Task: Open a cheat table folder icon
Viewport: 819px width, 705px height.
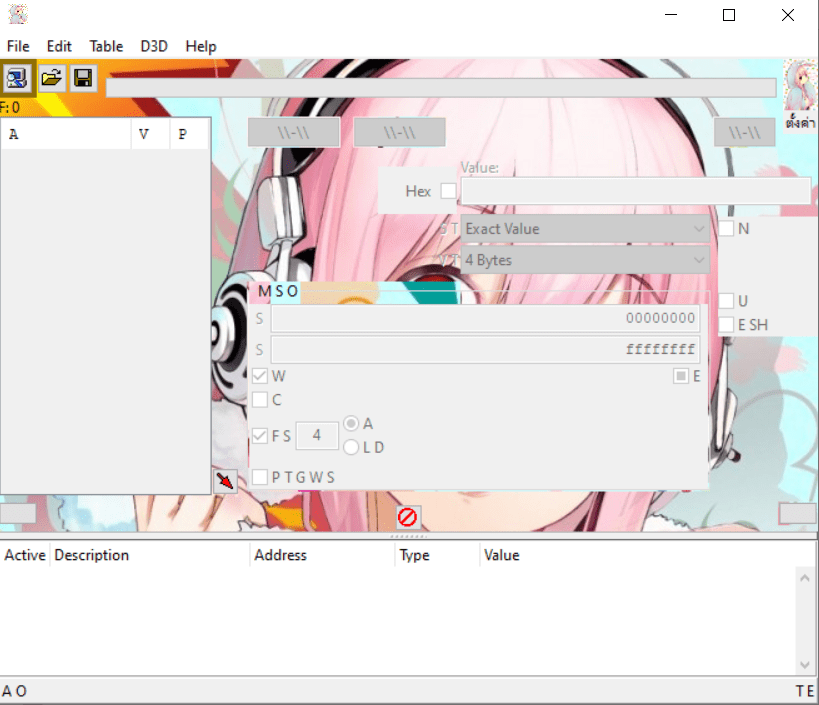Action: click(51, 79)
